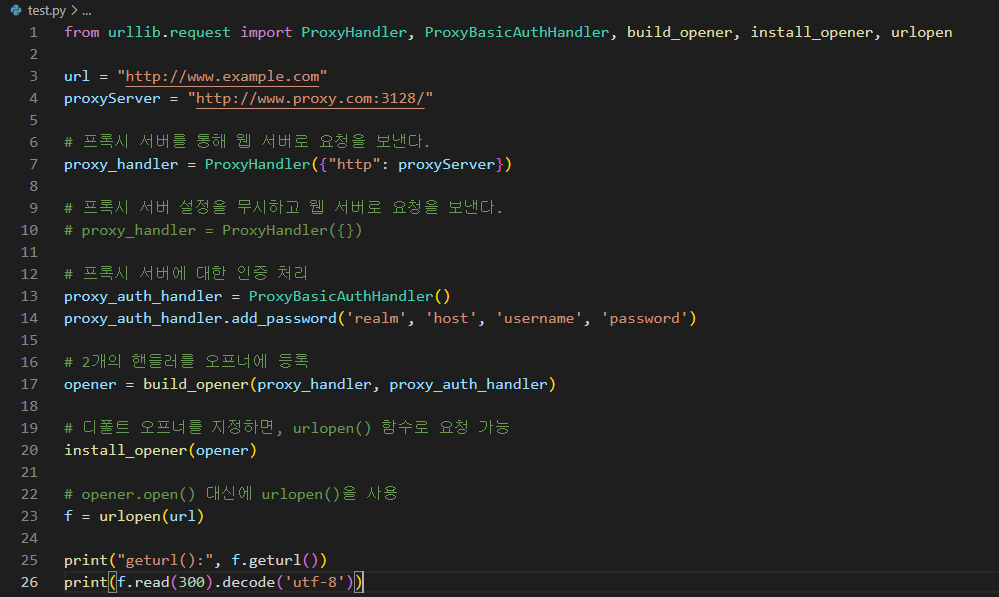Click line number 13 in gutter
Image resolution: width=999 pixels, height=597 pixels.
click(x=29, y=296)
